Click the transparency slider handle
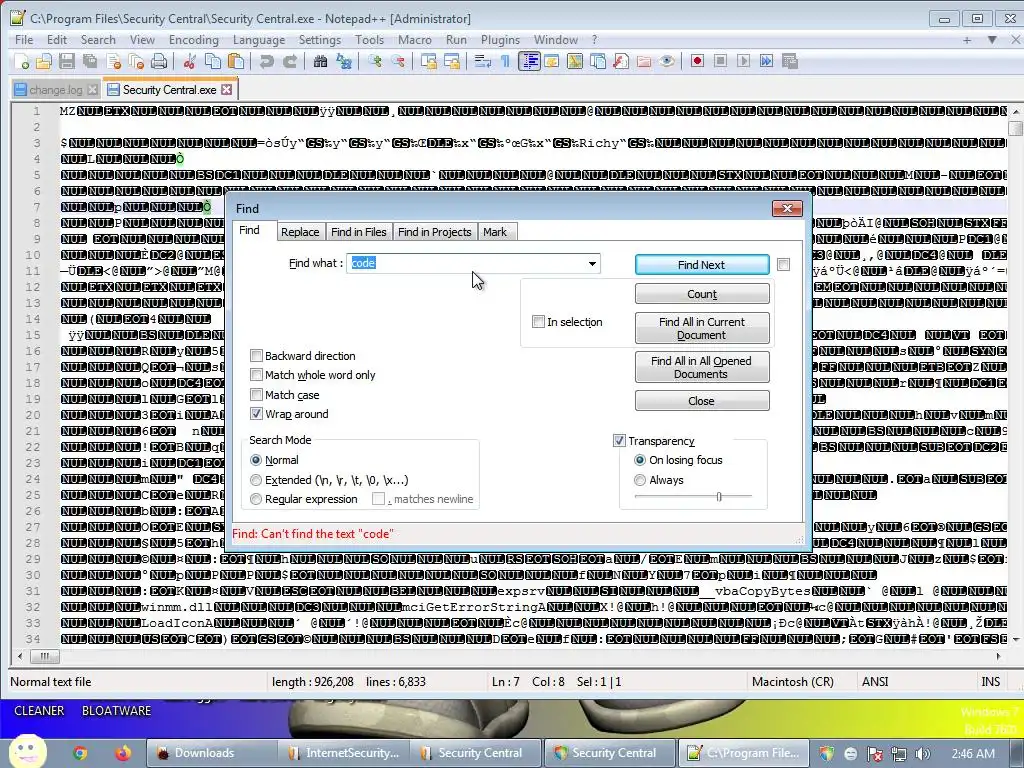Screen dimensions: 1024x768 click(x=719, y=497)
